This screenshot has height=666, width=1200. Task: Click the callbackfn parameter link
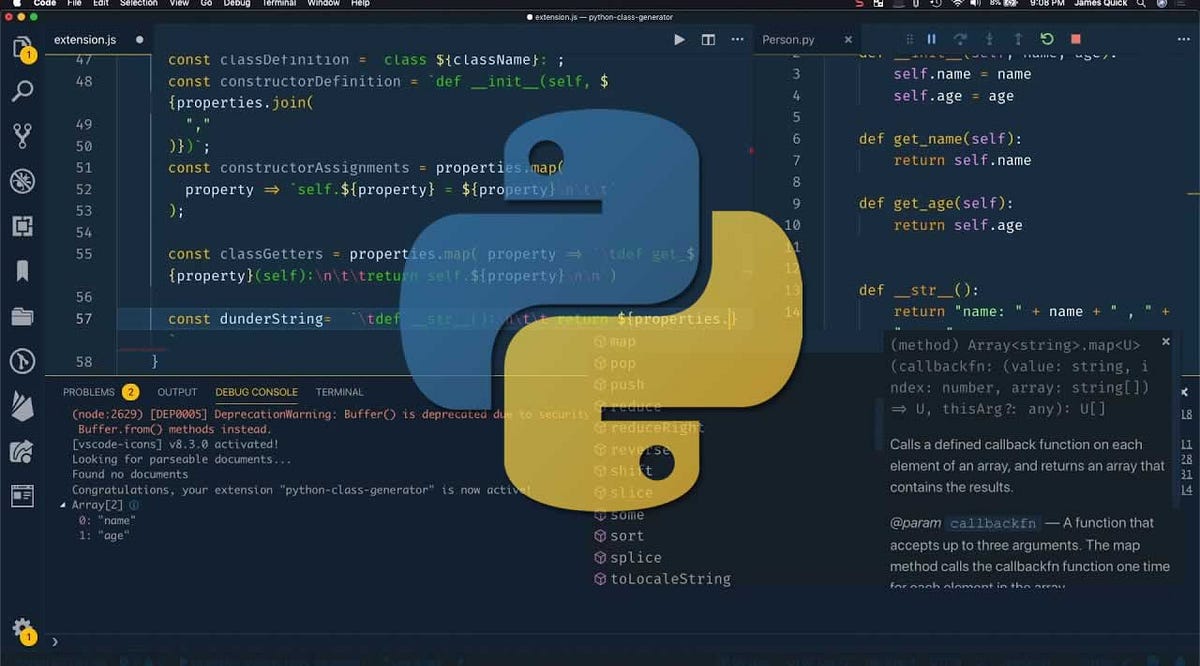(x=993, y=523)
